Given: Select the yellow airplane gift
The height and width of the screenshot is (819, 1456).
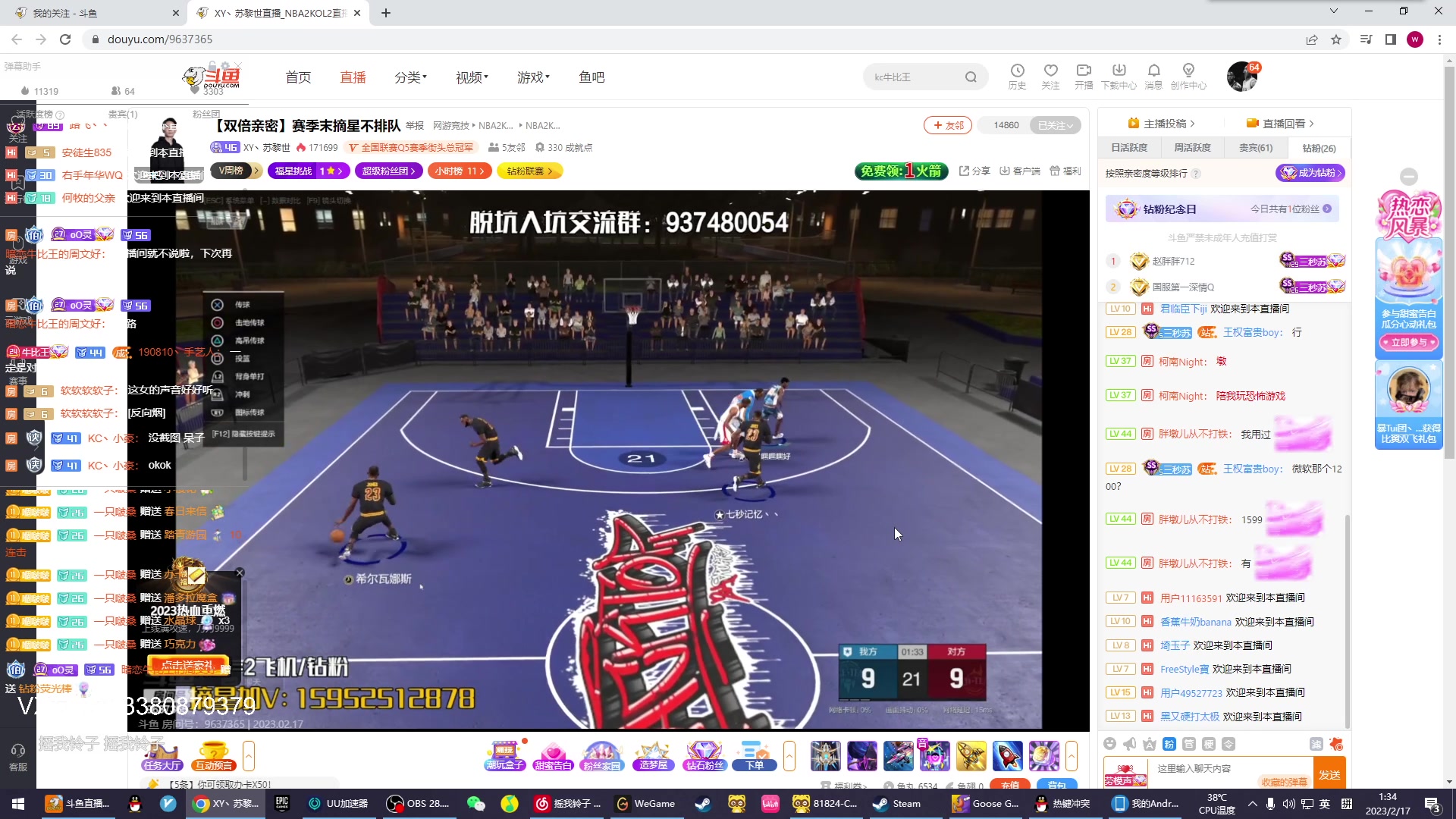Looking at the screenshot, I should pos(971,756).
